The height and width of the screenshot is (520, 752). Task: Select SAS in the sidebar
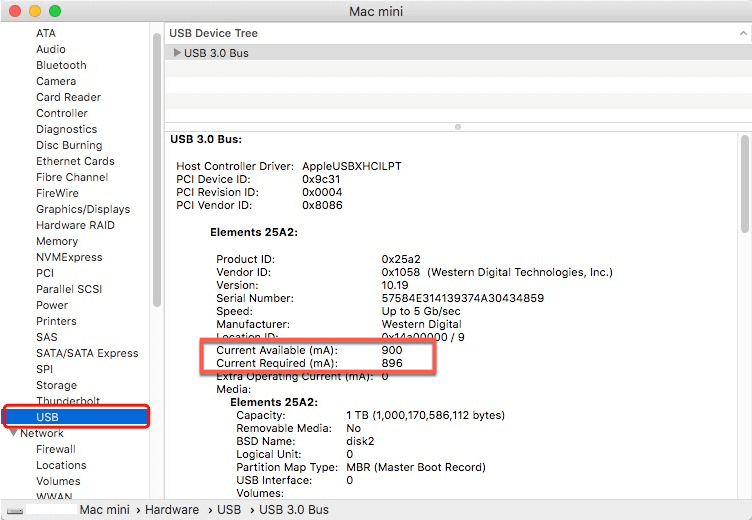tap(47, 337)
